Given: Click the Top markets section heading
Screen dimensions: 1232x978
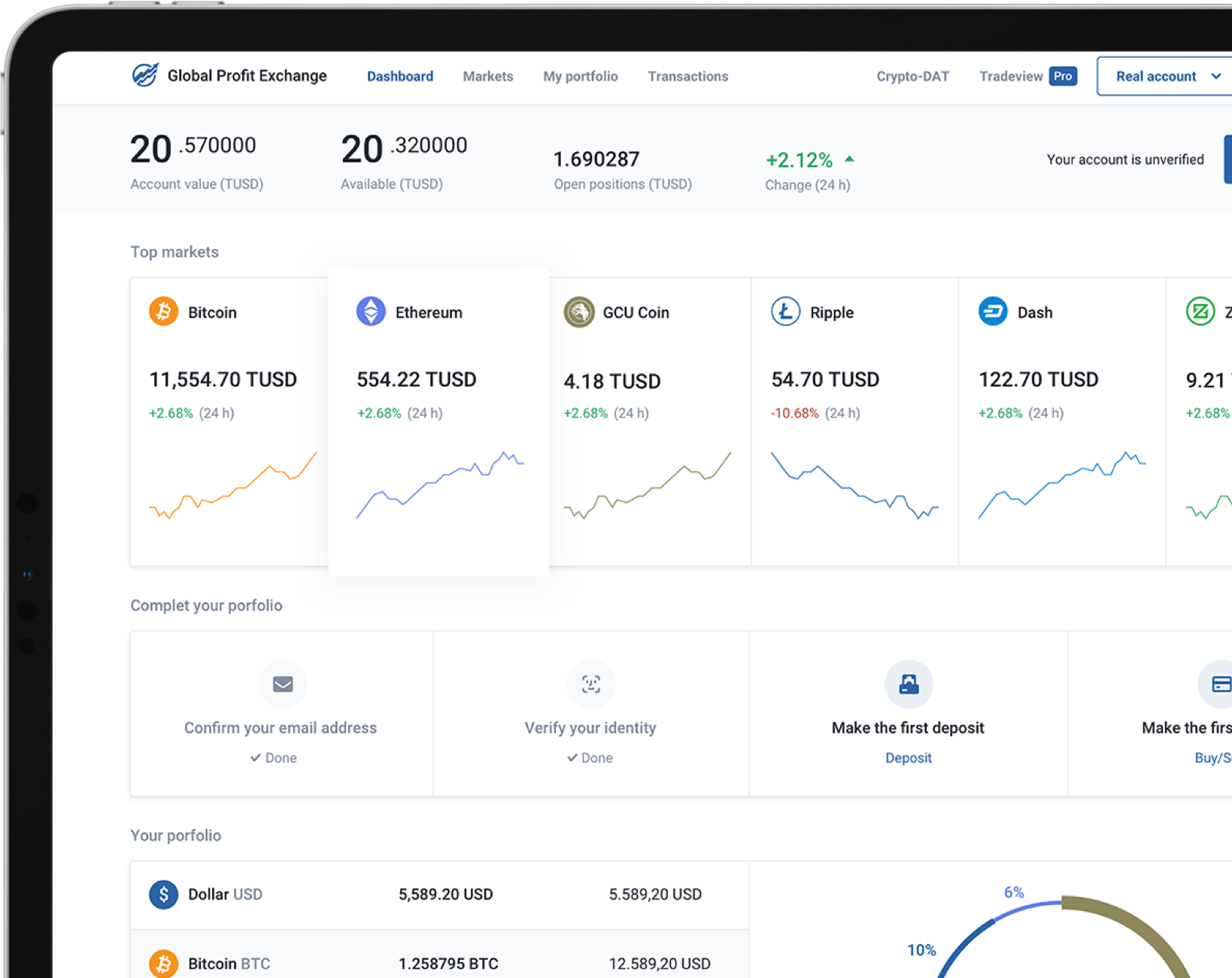Looking at the screenshot, I should click(x=174, y=252).
